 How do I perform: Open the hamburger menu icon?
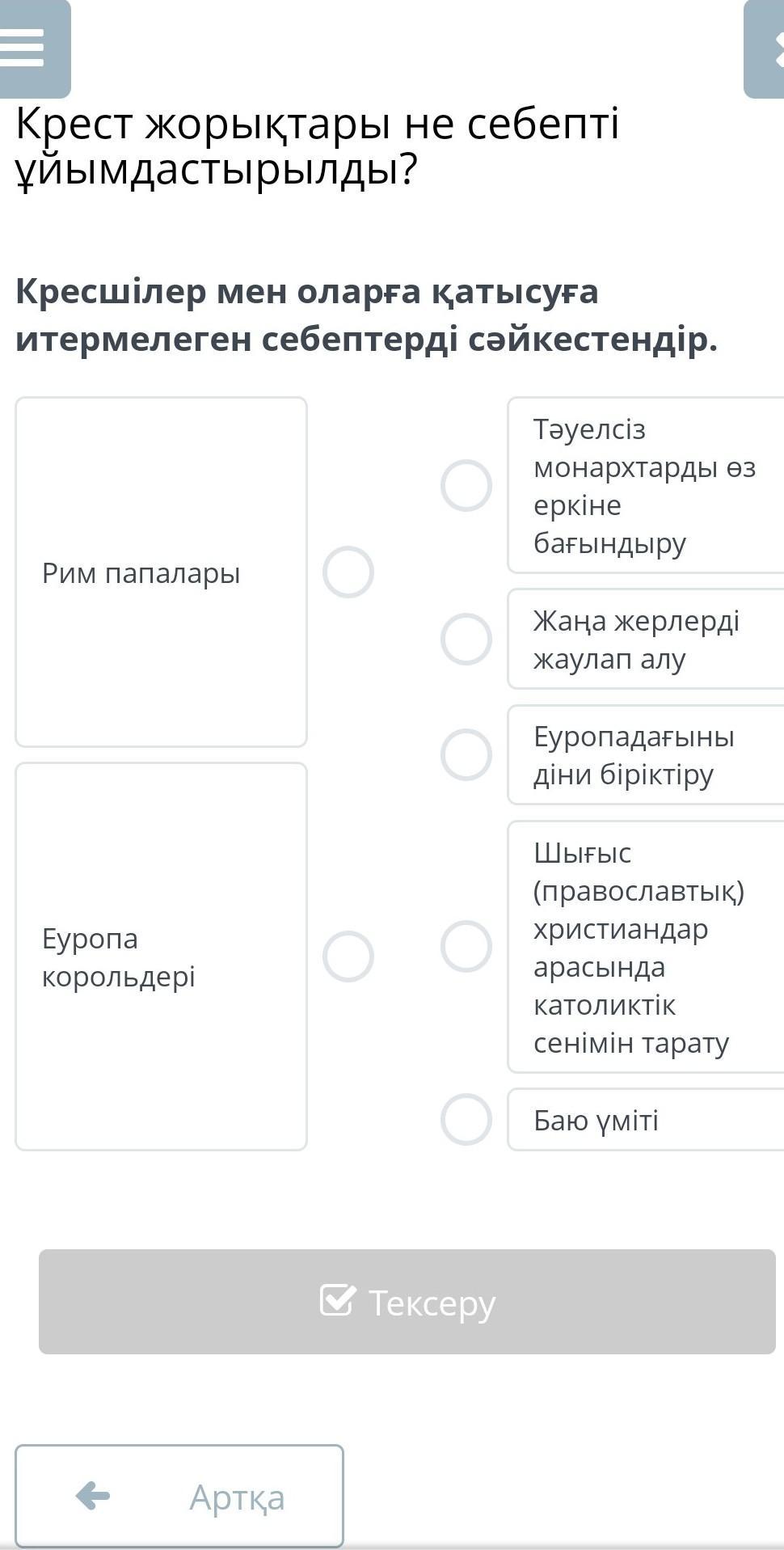coord(24,47)
